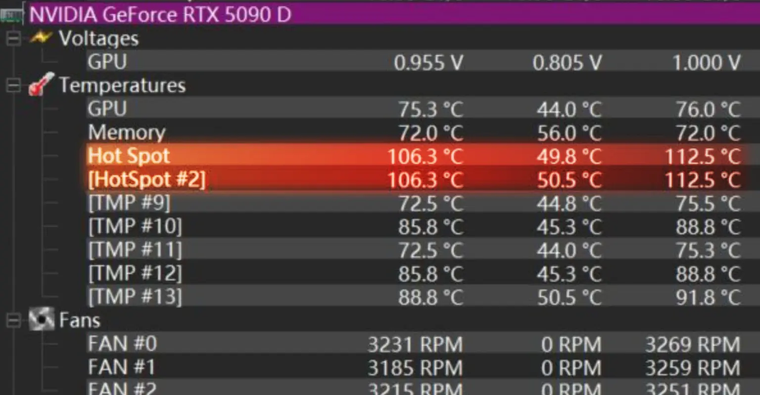760x395 pixels.
Task: Click the 85.8 °C TMP #10 current value
Action: coord(430,227)
